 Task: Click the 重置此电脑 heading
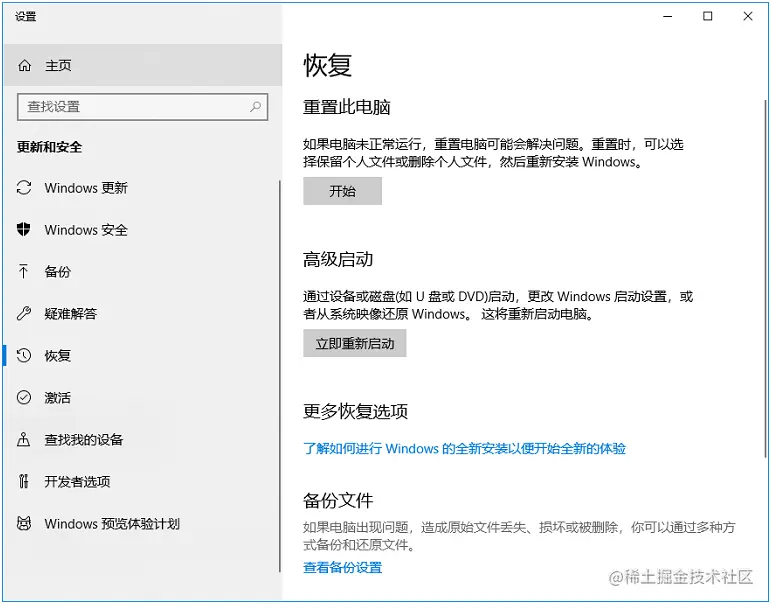pyautogui.click(x=347, y=107)
